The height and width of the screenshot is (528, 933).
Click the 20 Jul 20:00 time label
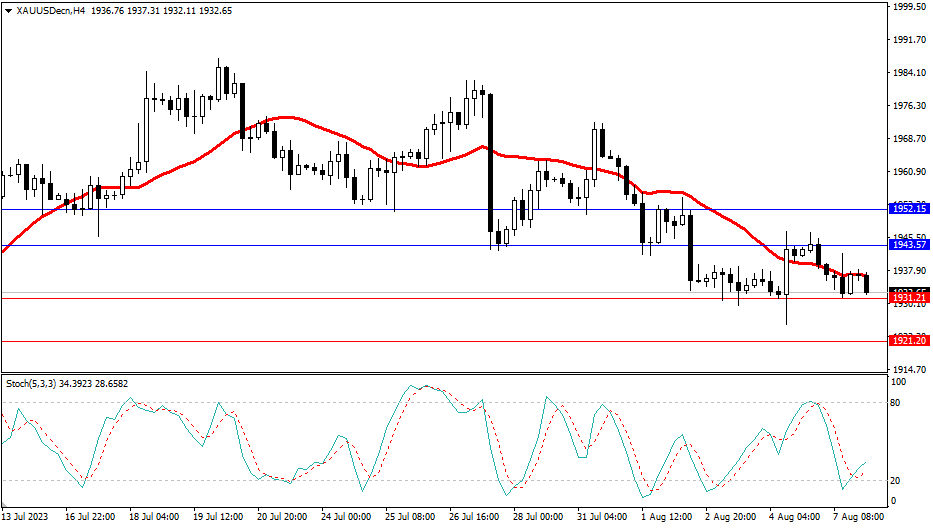click(282, 517)
